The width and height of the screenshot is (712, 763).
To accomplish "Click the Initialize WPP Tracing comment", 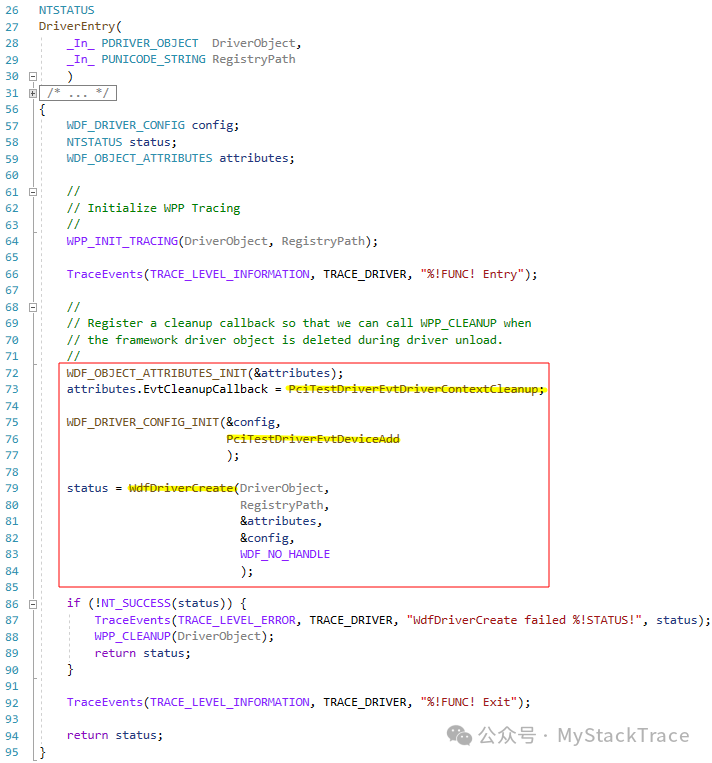I will coord(153,208).
